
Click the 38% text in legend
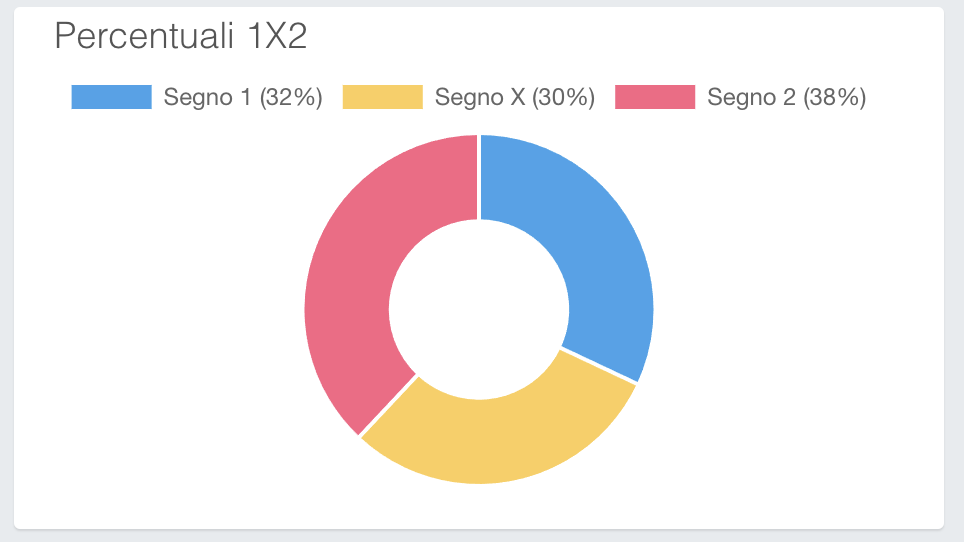click(834, 97)
